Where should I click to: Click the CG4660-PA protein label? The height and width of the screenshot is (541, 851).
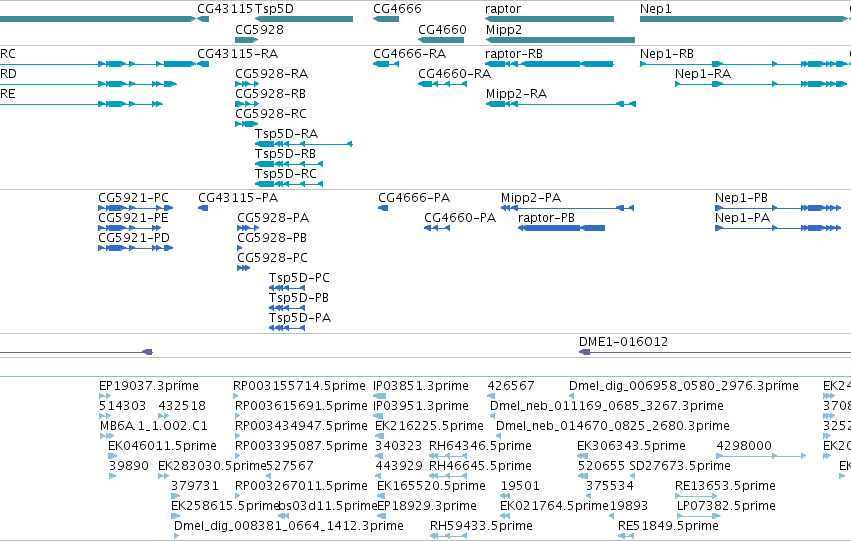(460, 218)
